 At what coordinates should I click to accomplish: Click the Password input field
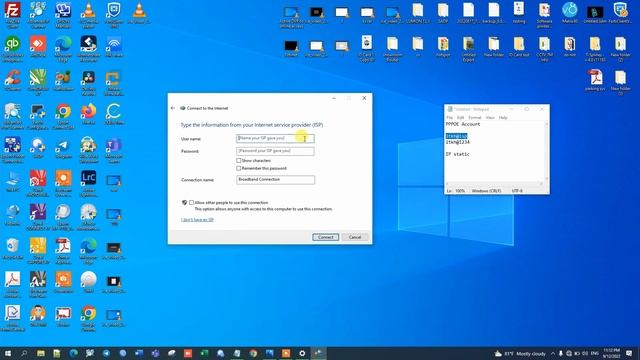[276, 151]
